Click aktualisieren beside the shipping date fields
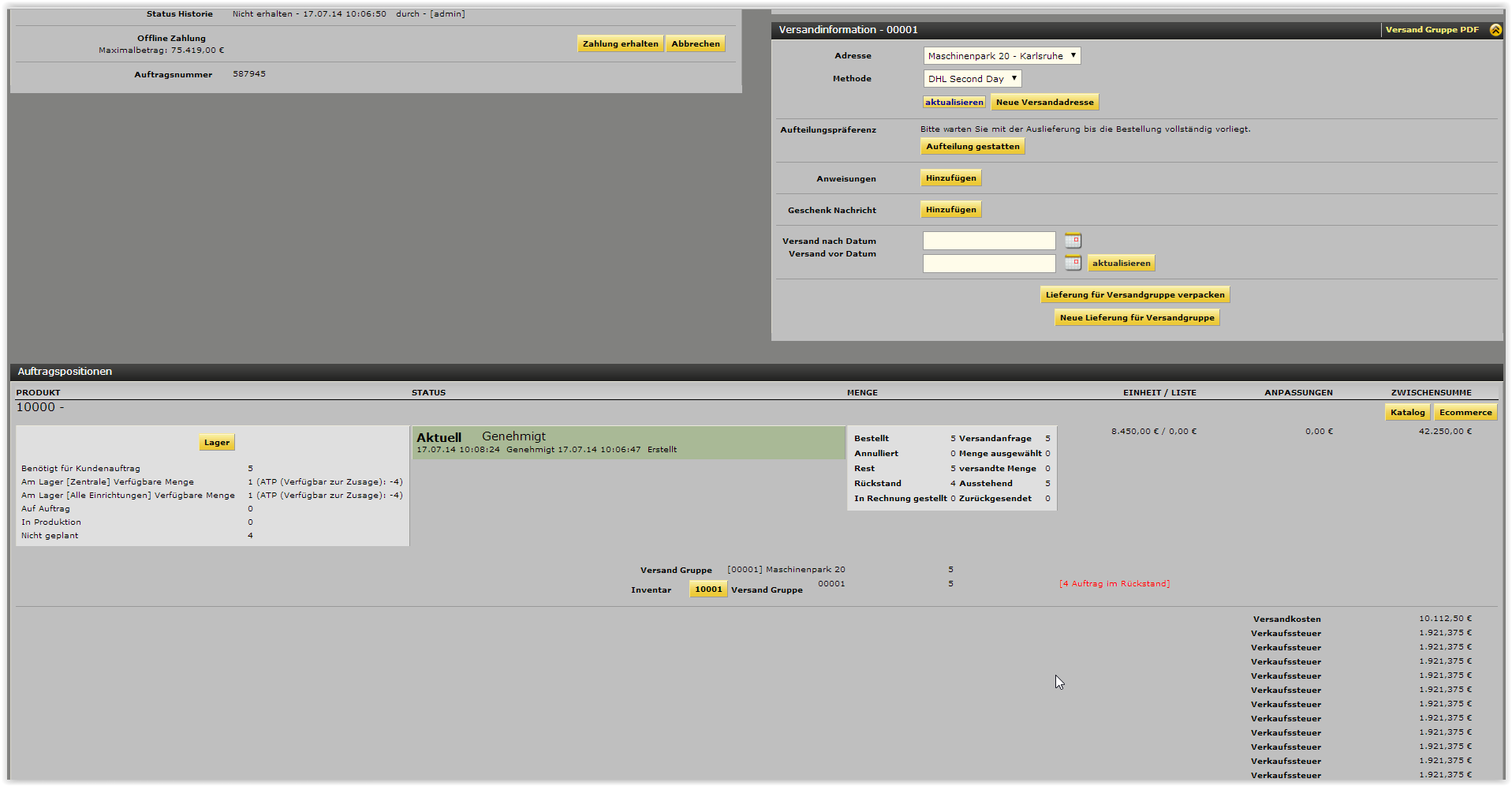Viewport: 1512px width, 786px height. (1121, 264)
